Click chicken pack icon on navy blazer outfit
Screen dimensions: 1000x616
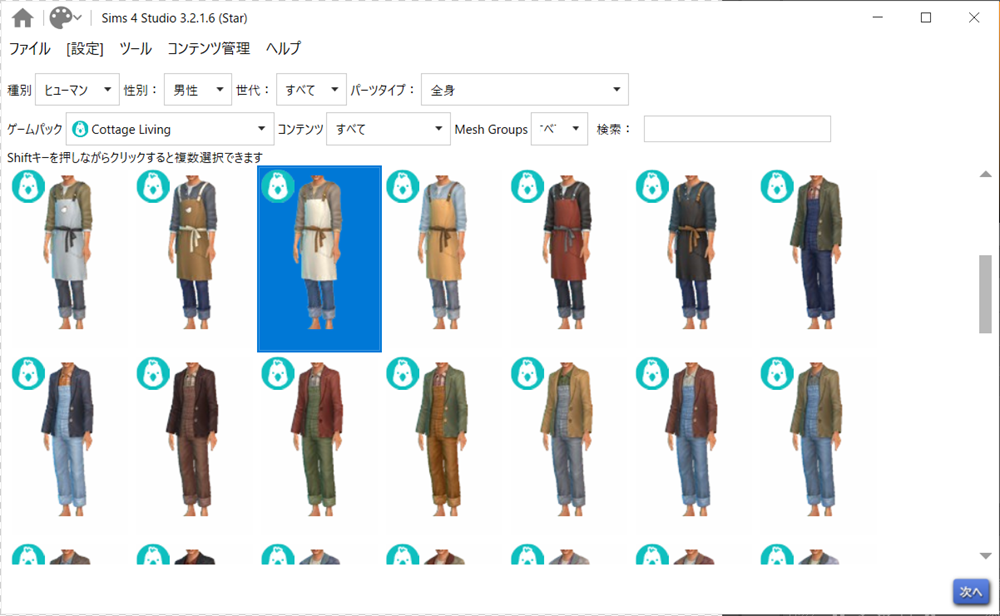pos(28,373)
